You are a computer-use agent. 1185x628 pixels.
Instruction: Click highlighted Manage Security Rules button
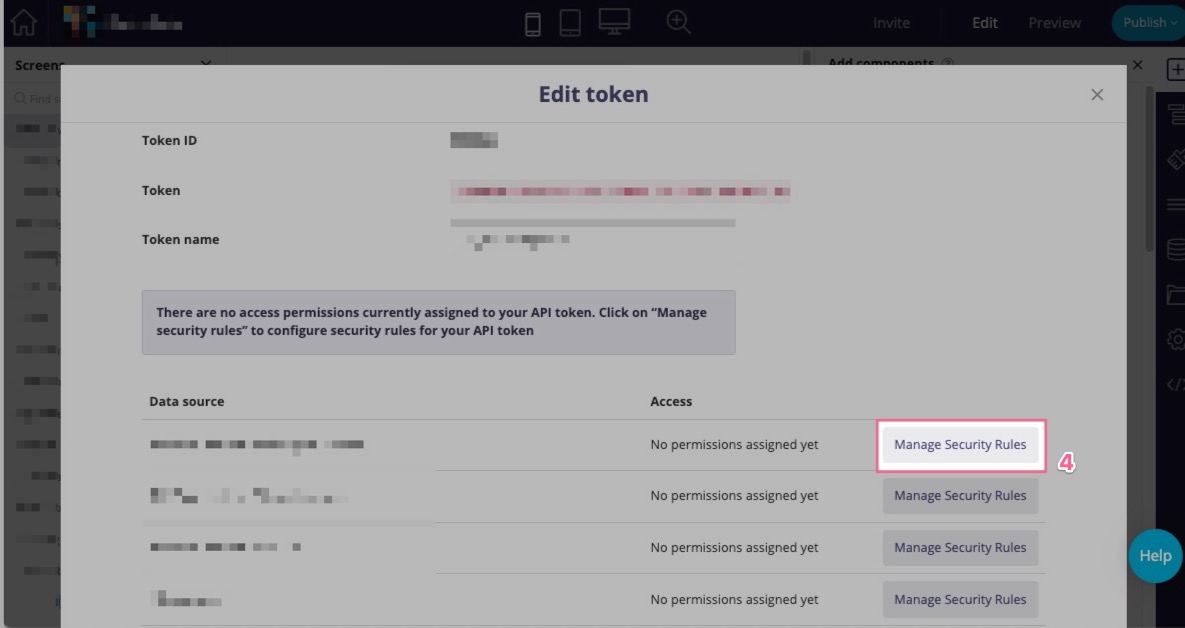point(960,445)
